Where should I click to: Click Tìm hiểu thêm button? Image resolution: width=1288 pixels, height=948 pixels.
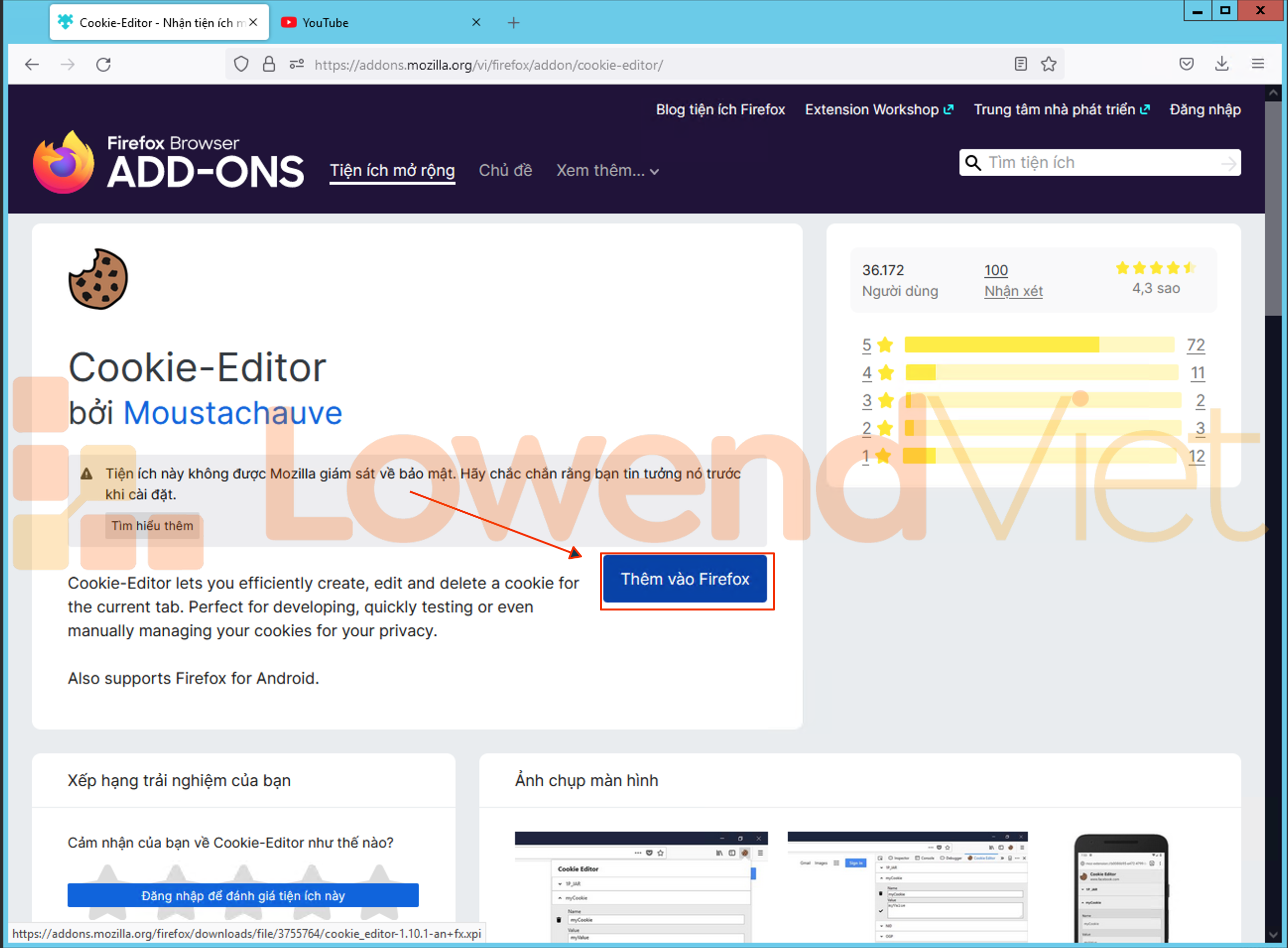coord(152,526)
